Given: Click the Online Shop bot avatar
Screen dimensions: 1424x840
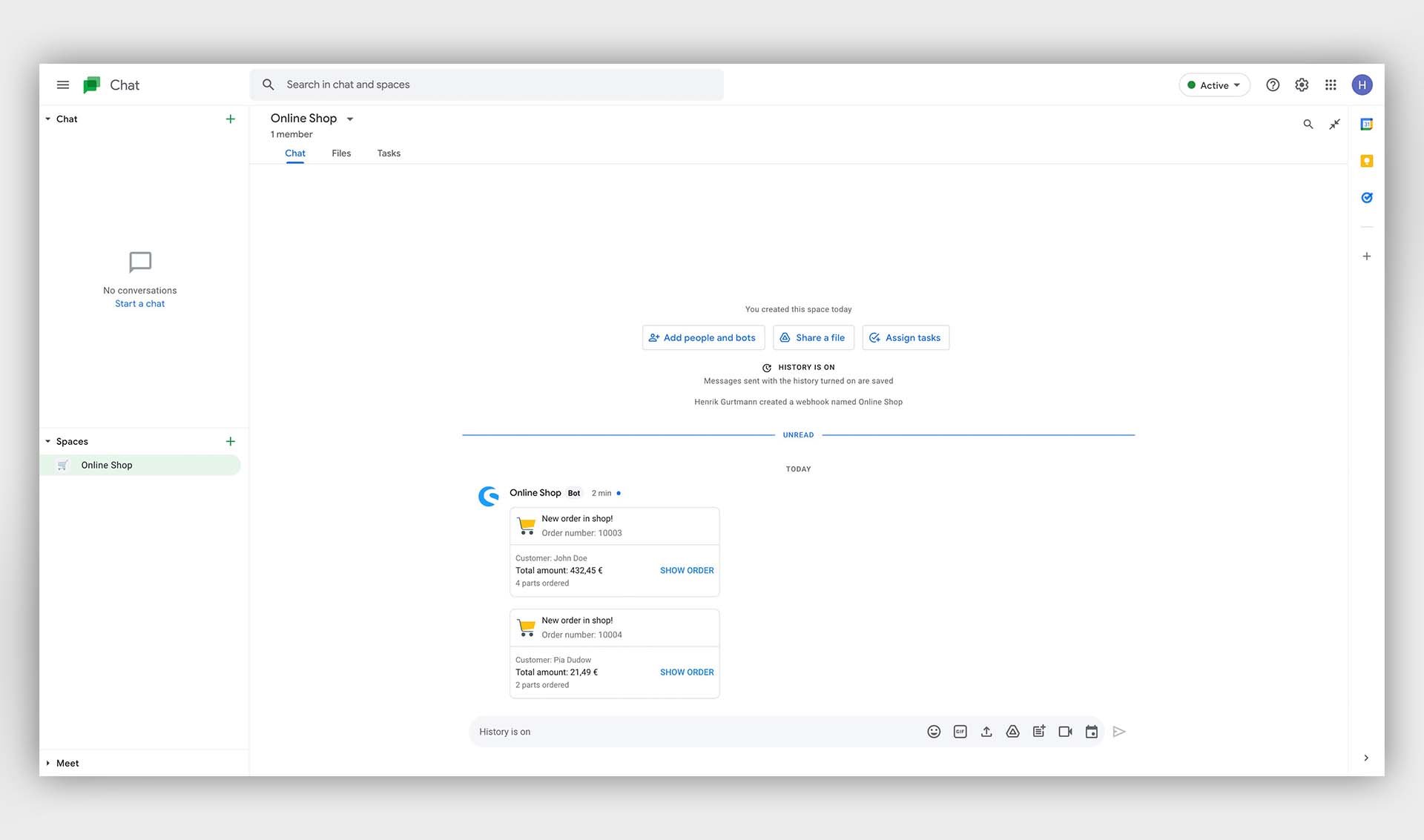Looking at the screenshot, I should (x=489, y=496).
